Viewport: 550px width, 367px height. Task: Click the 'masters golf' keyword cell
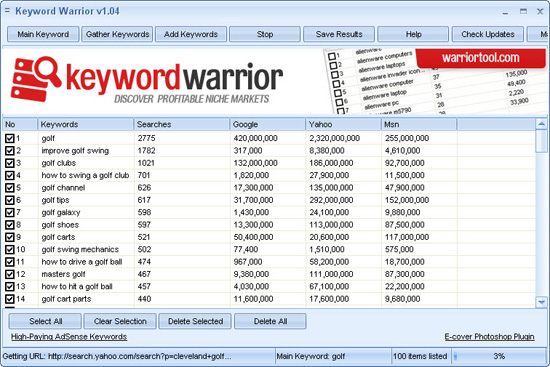tap(63, 274)
